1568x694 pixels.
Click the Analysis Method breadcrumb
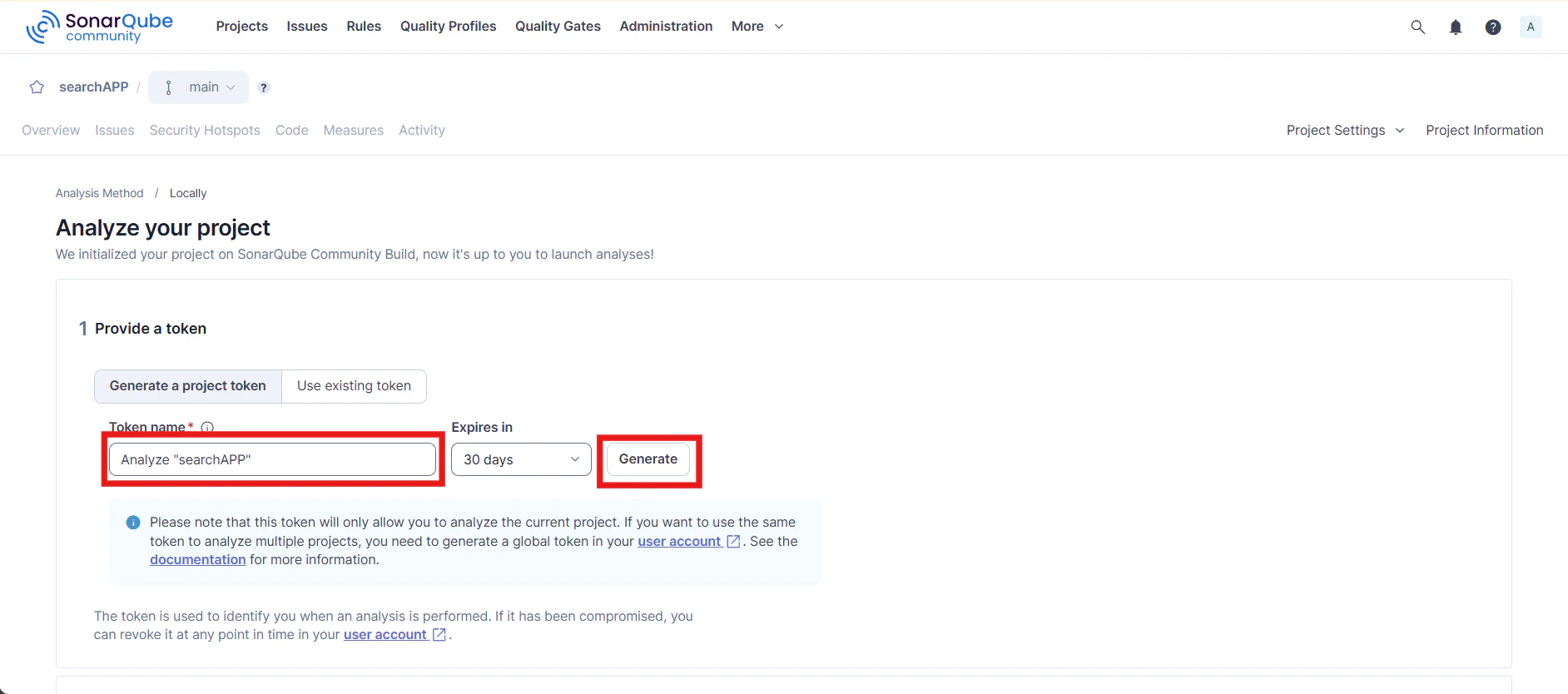100,193
